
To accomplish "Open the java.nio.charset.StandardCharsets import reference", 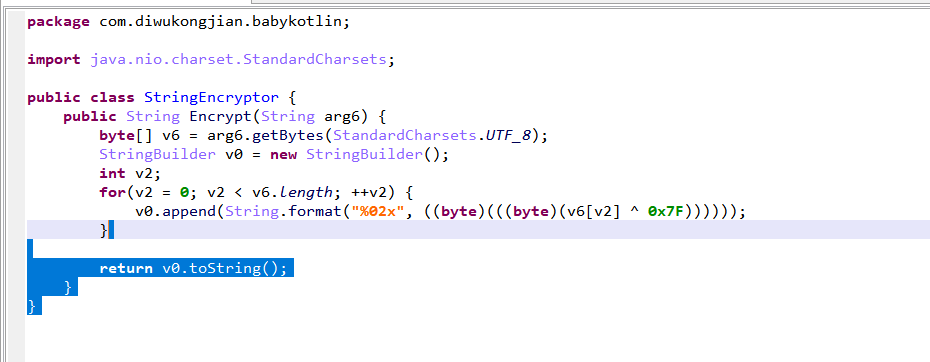I will (238, 60).
